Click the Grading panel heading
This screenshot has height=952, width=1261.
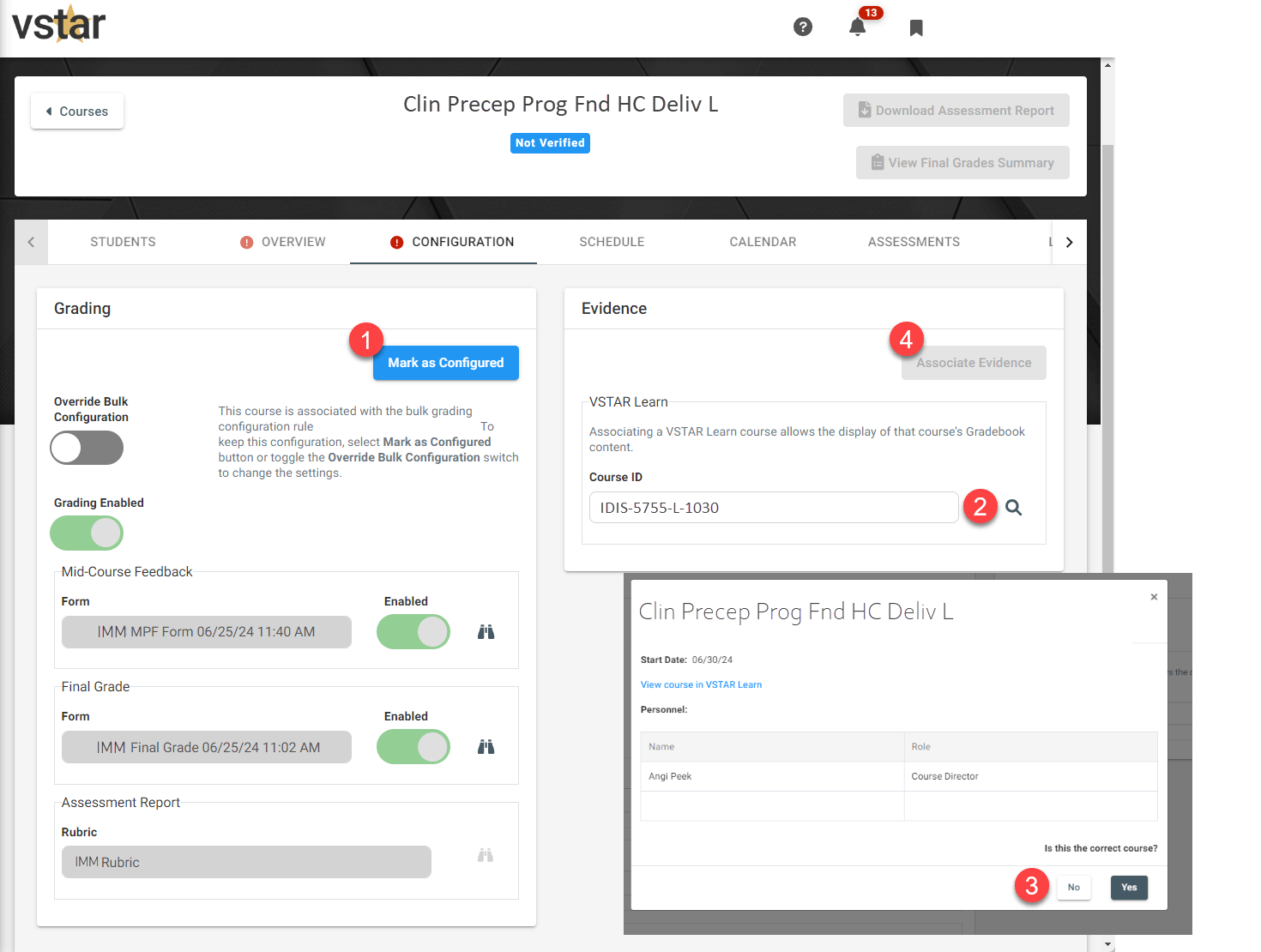pos(82,309)
